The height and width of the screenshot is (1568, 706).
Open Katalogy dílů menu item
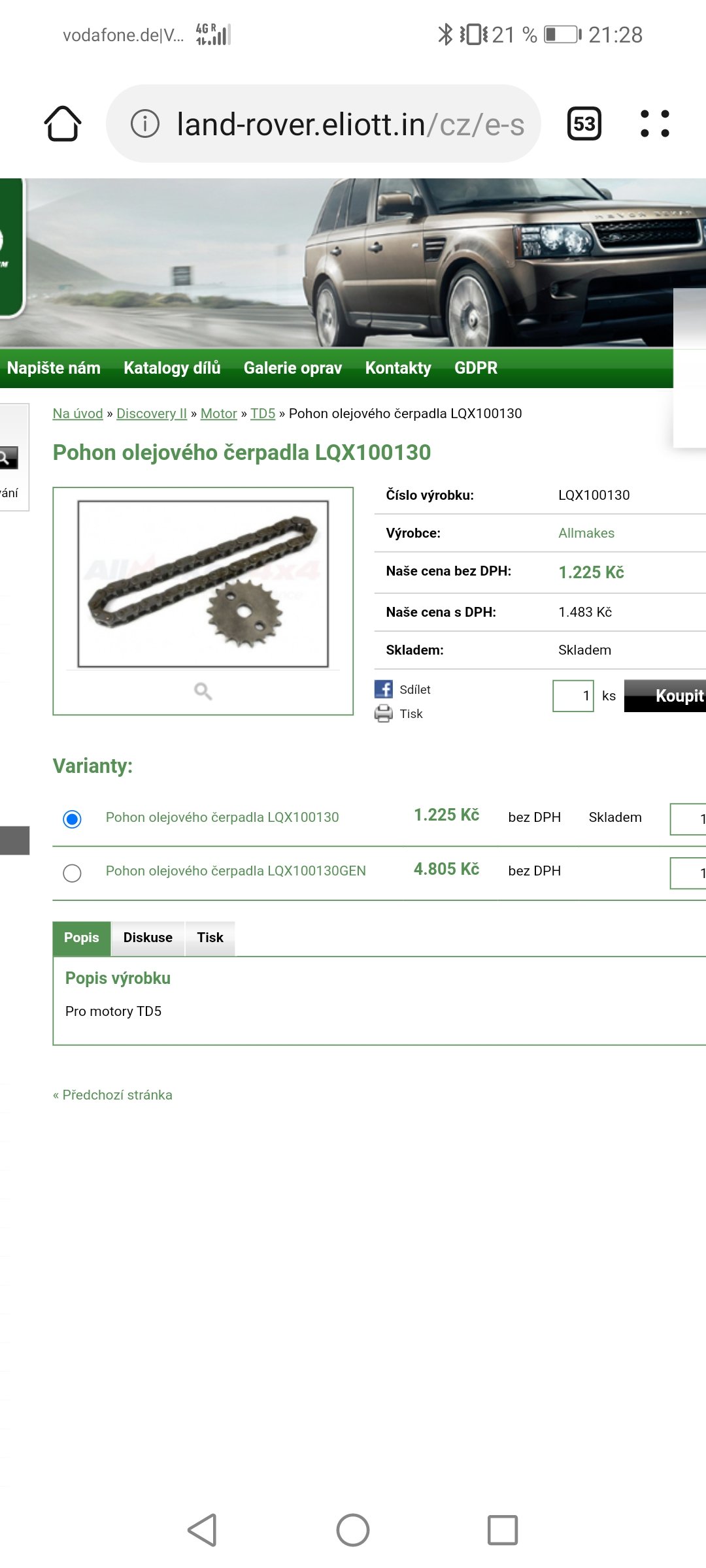[x=172, y=368]
